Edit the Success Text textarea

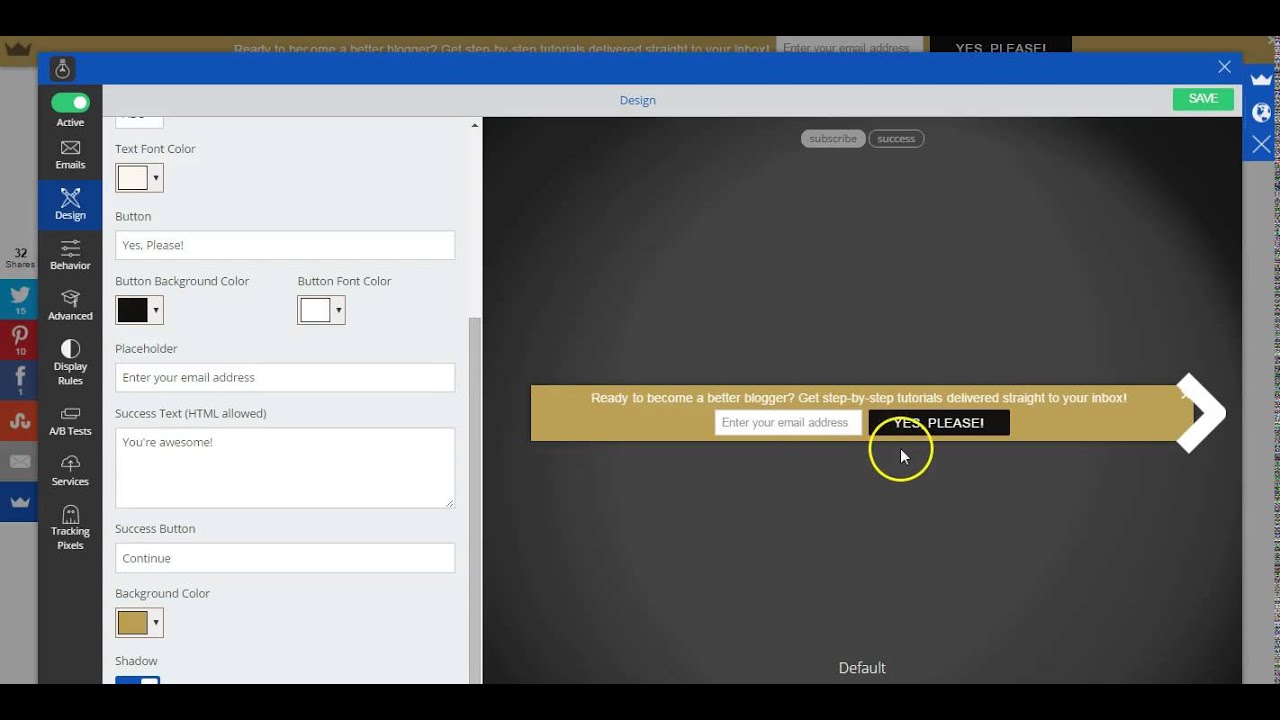285,468
